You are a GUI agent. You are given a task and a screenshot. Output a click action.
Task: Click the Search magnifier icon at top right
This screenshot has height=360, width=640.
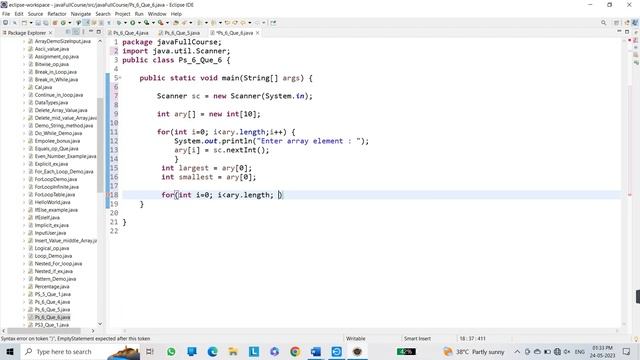[603, 23]
